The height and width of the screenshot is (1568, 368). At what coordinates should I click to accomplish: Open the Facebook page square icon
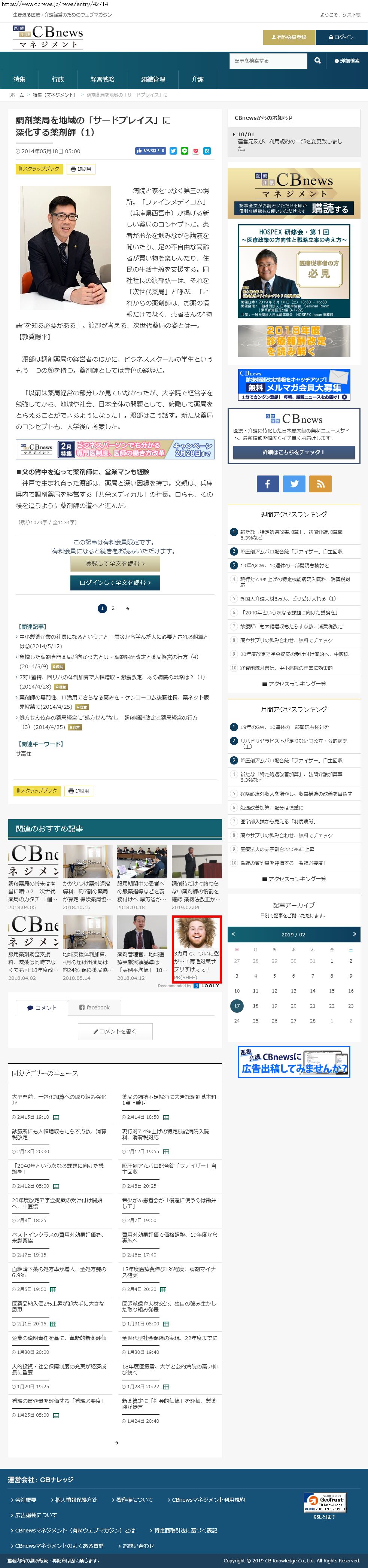(267, 483)
